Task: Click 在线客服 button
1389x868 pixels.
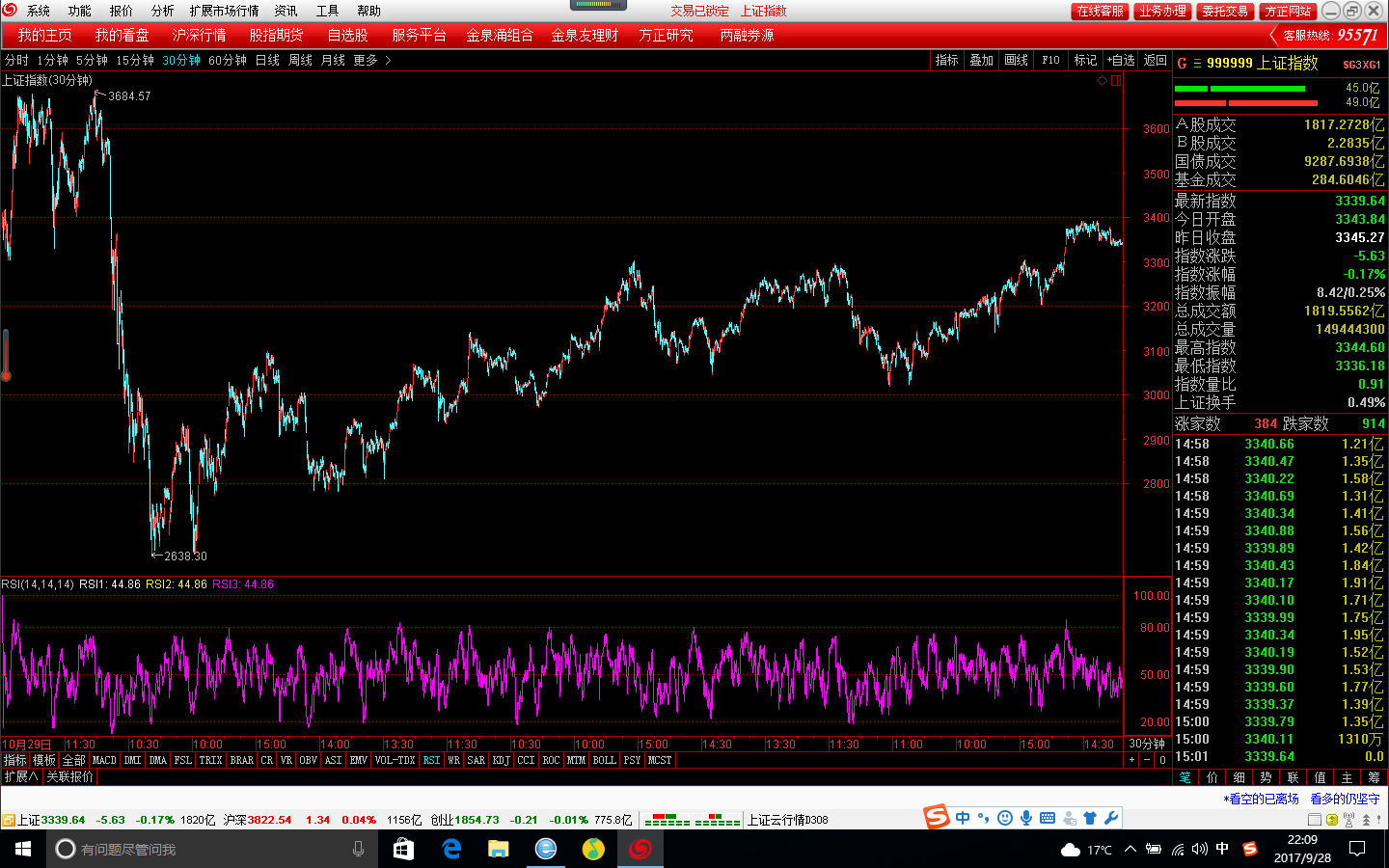Action: point(1100,11)
